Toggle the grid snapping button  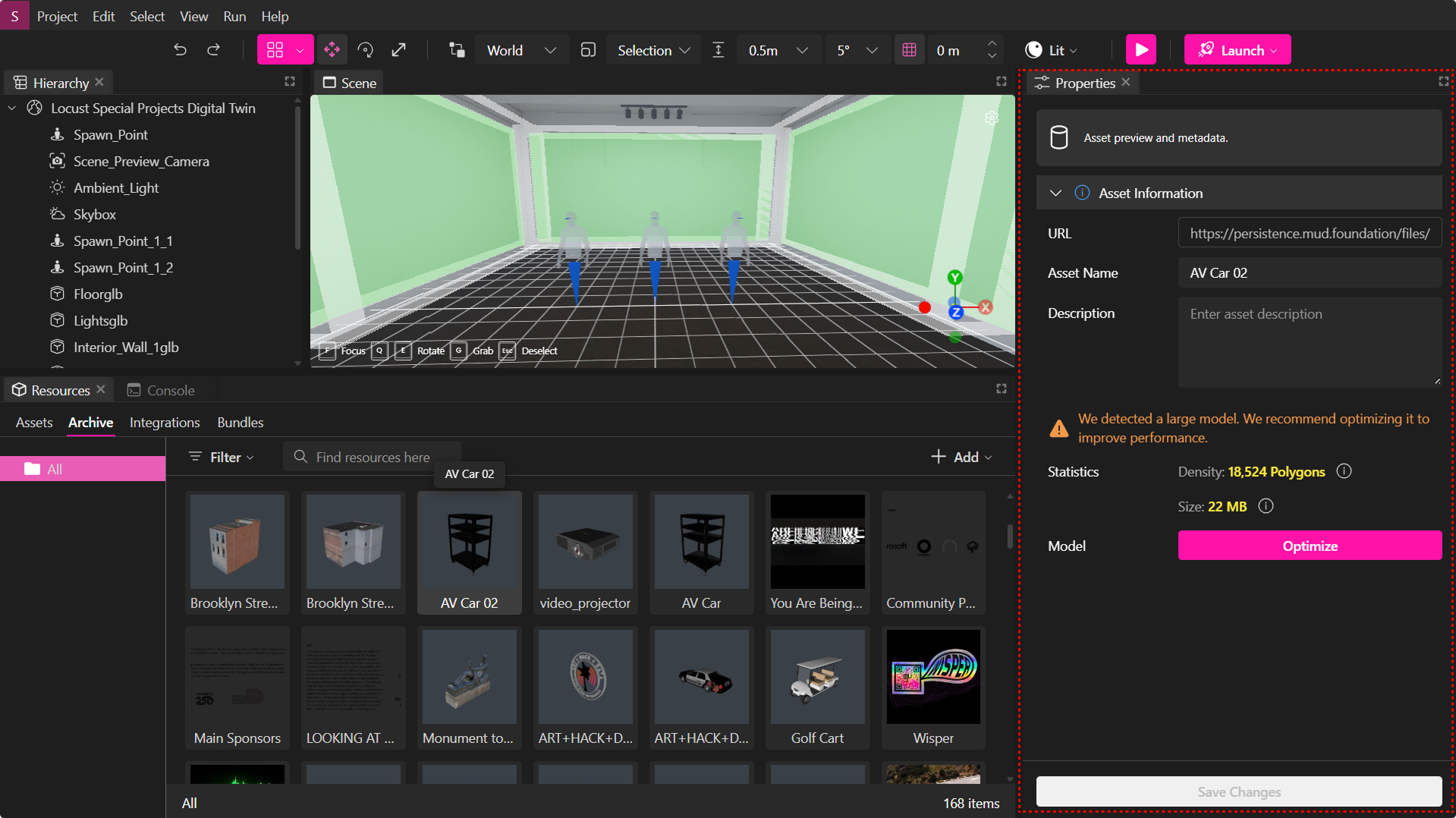coord(909,50)
